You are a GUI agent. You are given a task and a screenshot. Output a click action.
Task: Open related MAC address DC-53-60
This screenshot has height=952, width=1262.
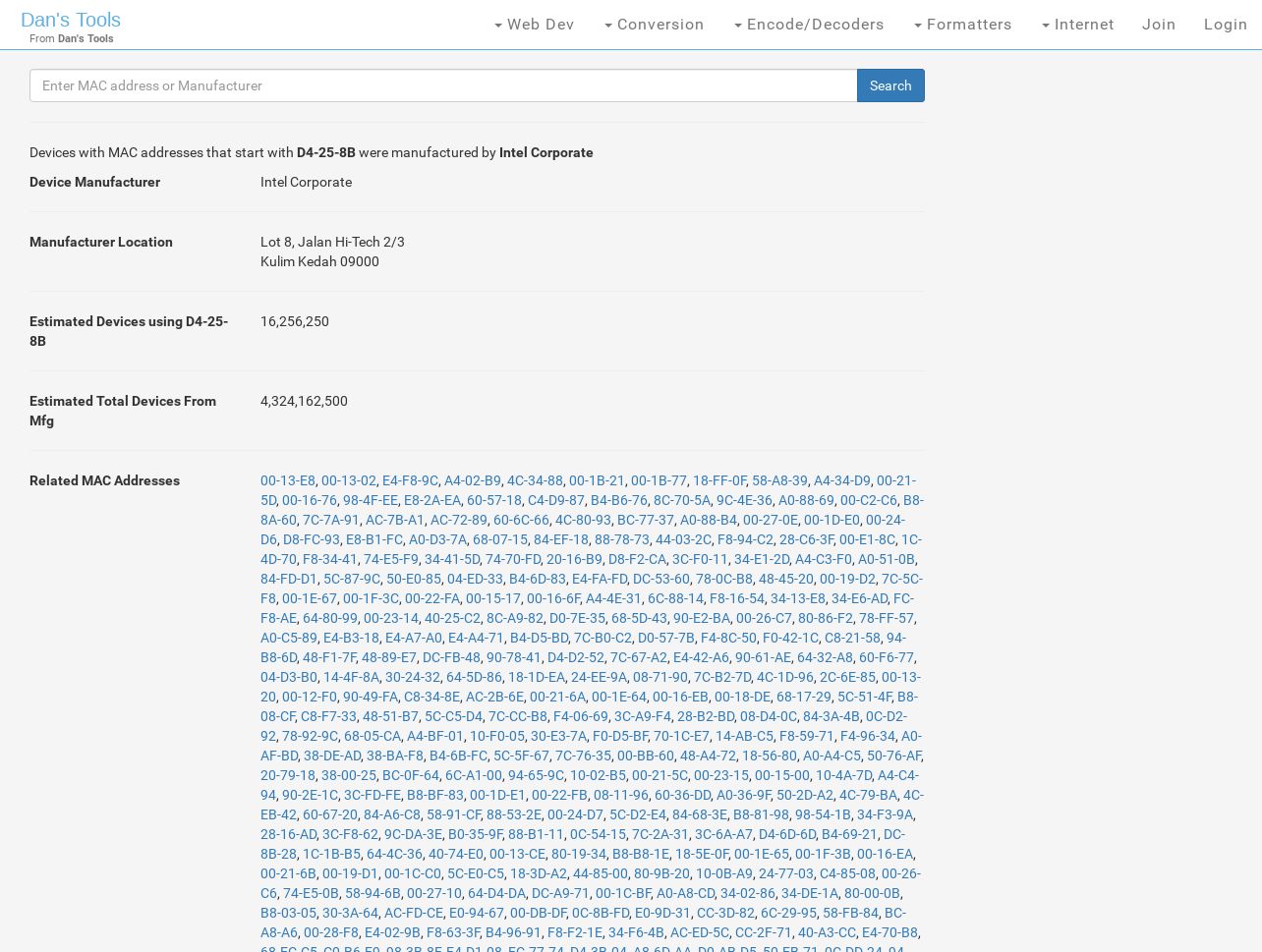click(x=661, y=579)
